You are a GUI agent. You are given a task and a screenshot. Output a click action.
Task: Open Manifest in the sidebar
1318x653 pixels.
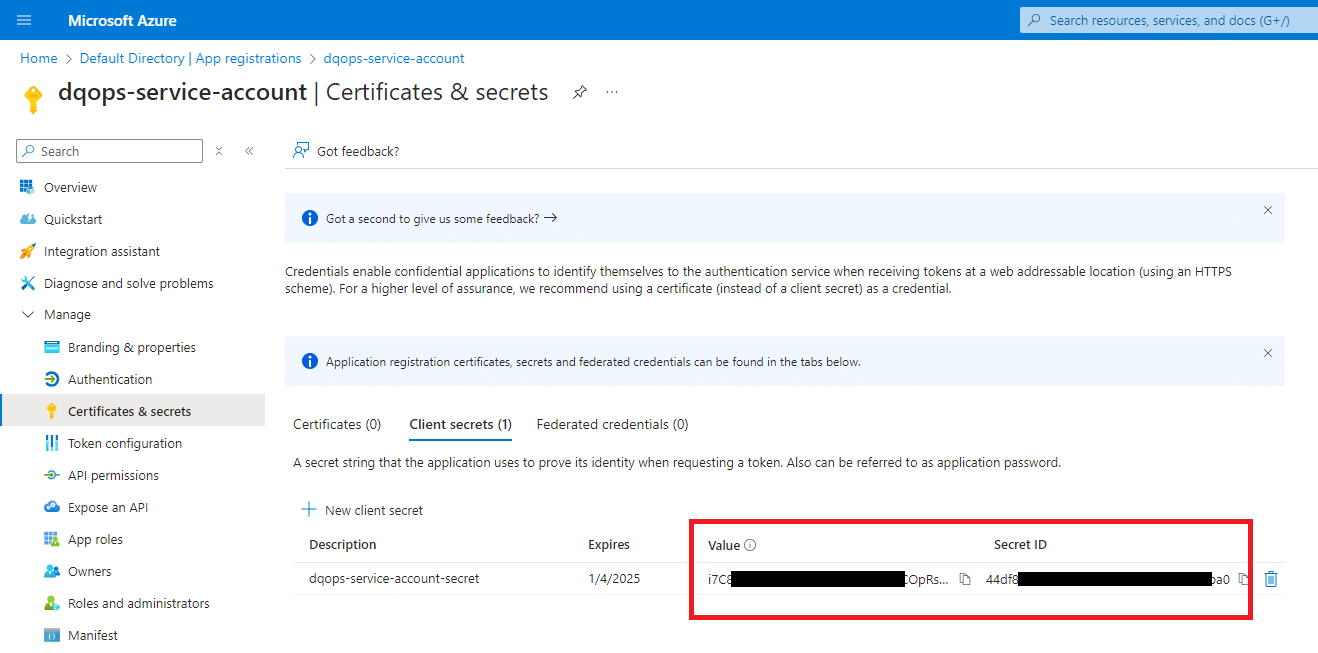click(x=93, y=635)
